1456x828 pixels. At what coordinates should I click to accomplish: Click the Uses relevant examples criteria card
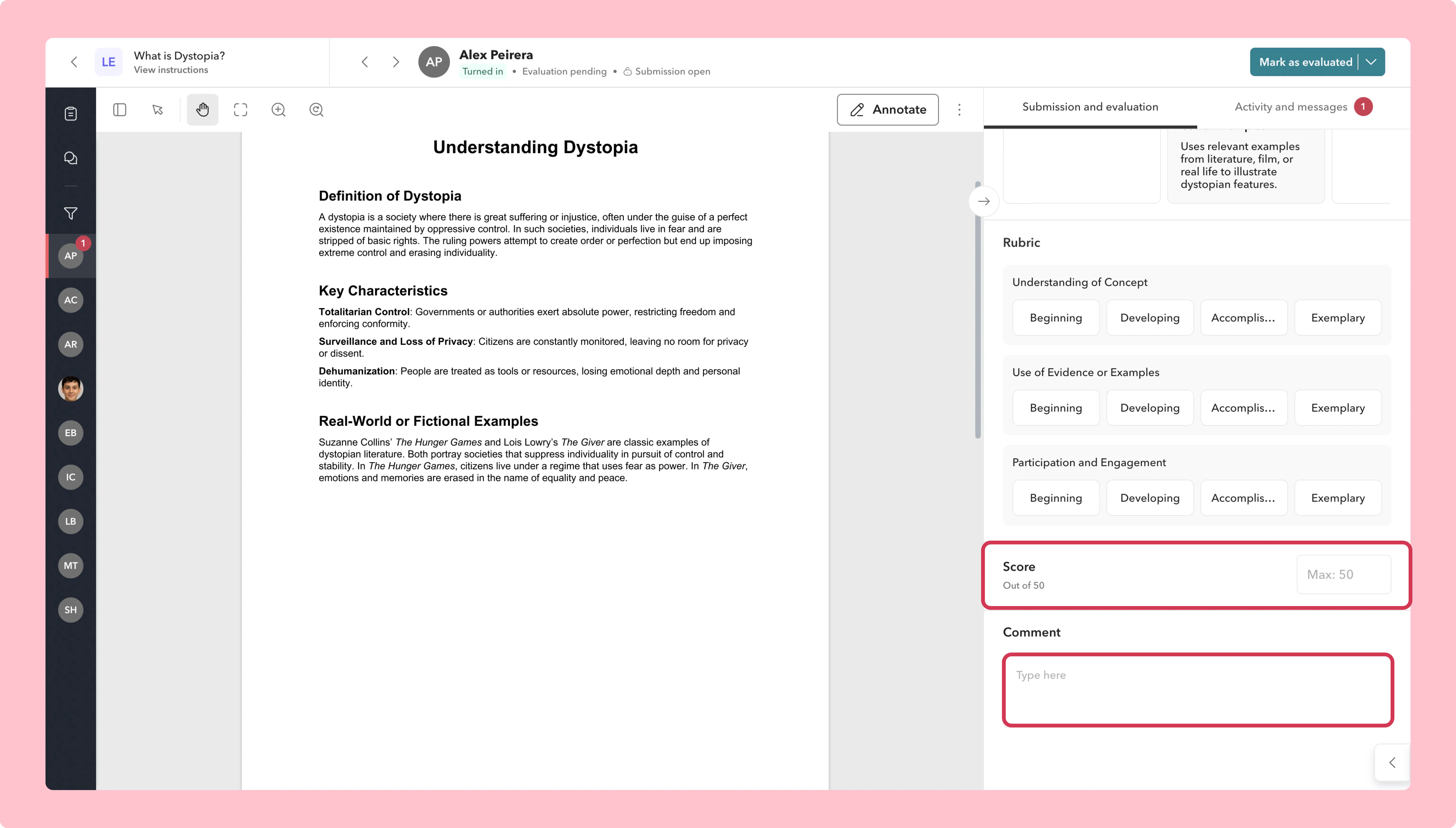[x=1246, y=166]
